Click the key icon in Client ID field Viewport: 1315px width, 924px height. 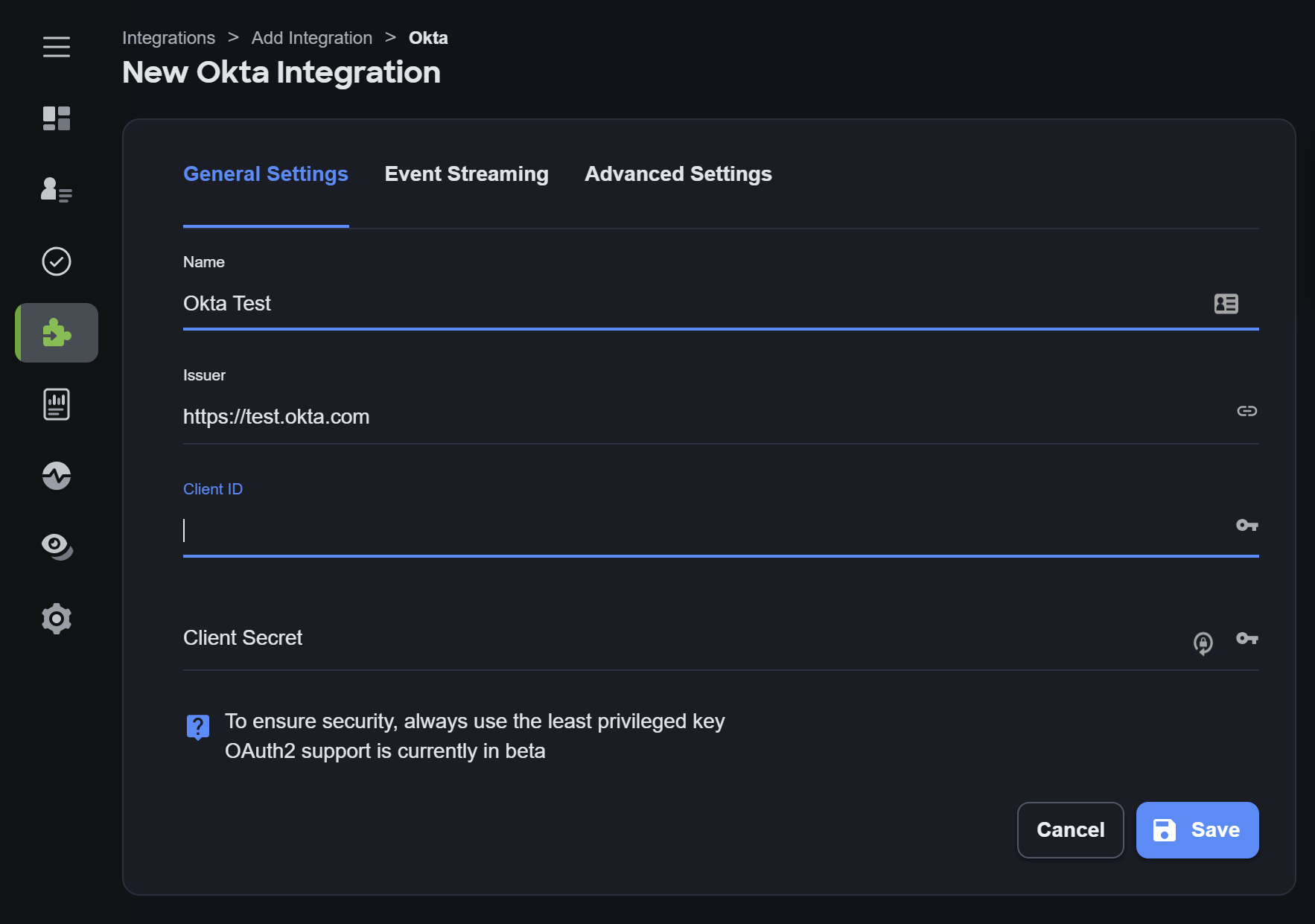tap(1246, 526)
